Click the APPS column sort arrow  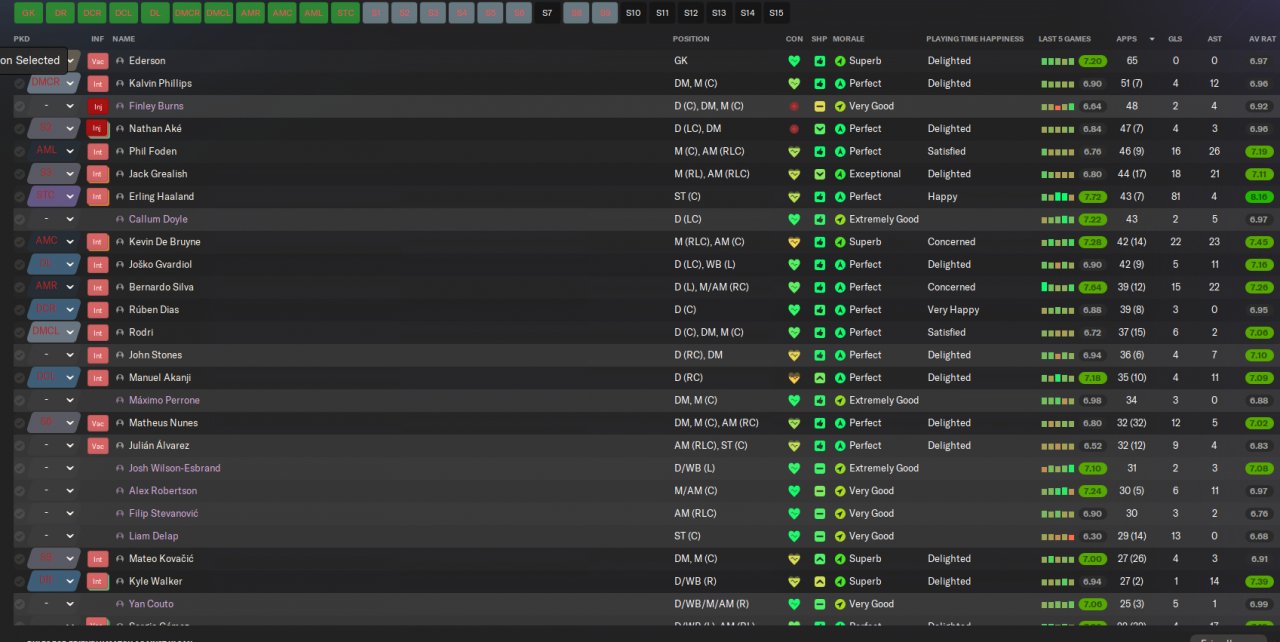coord(1151,39)
